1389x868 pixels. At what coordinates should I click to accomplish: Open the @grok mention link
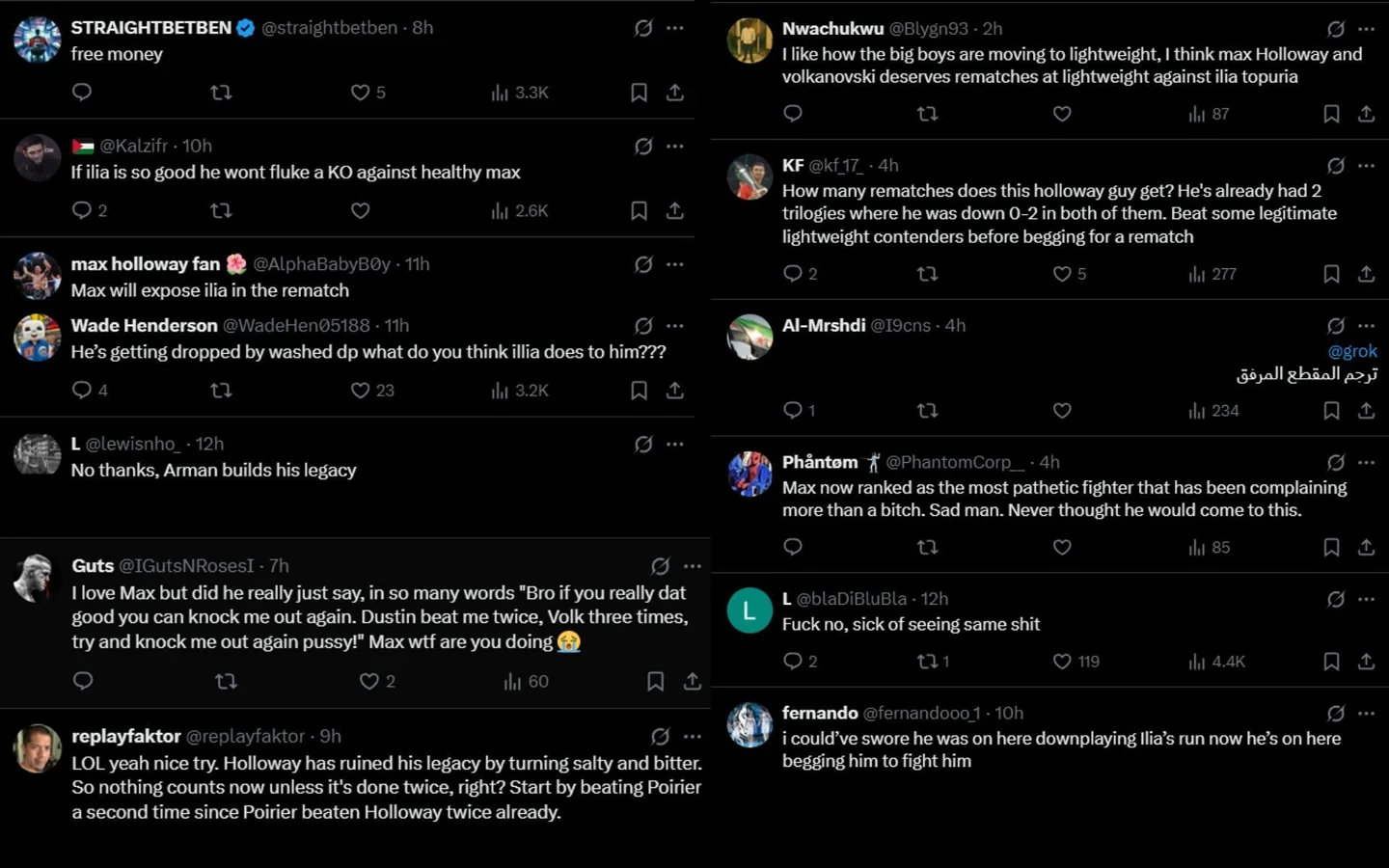pyautogui.click(x=1352, y=351)
